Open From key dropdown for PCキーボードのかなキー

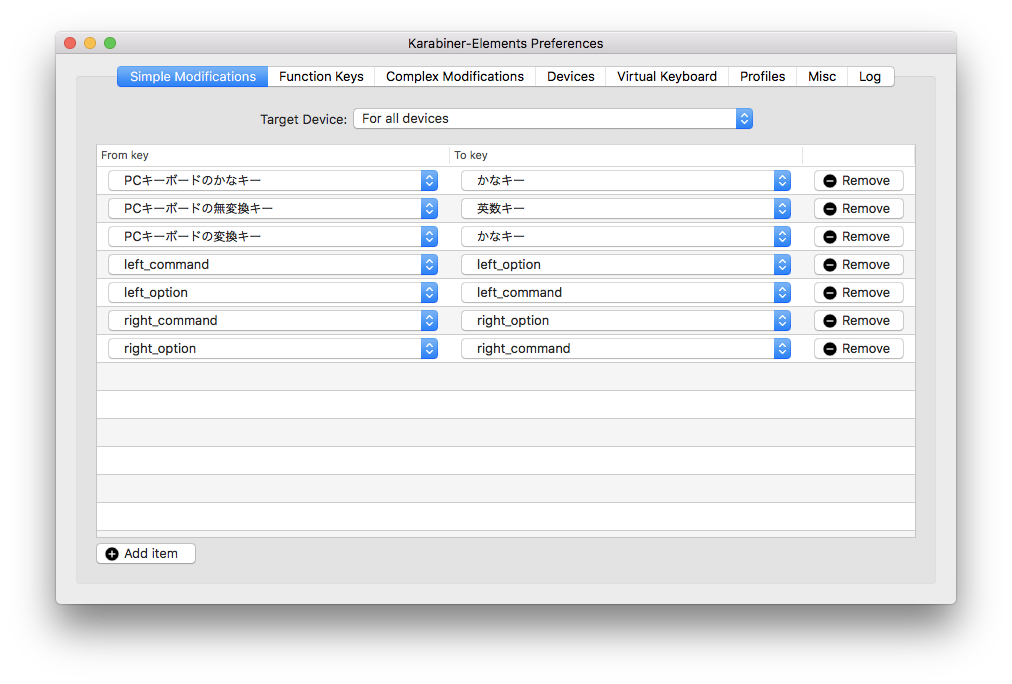(273, 181)
